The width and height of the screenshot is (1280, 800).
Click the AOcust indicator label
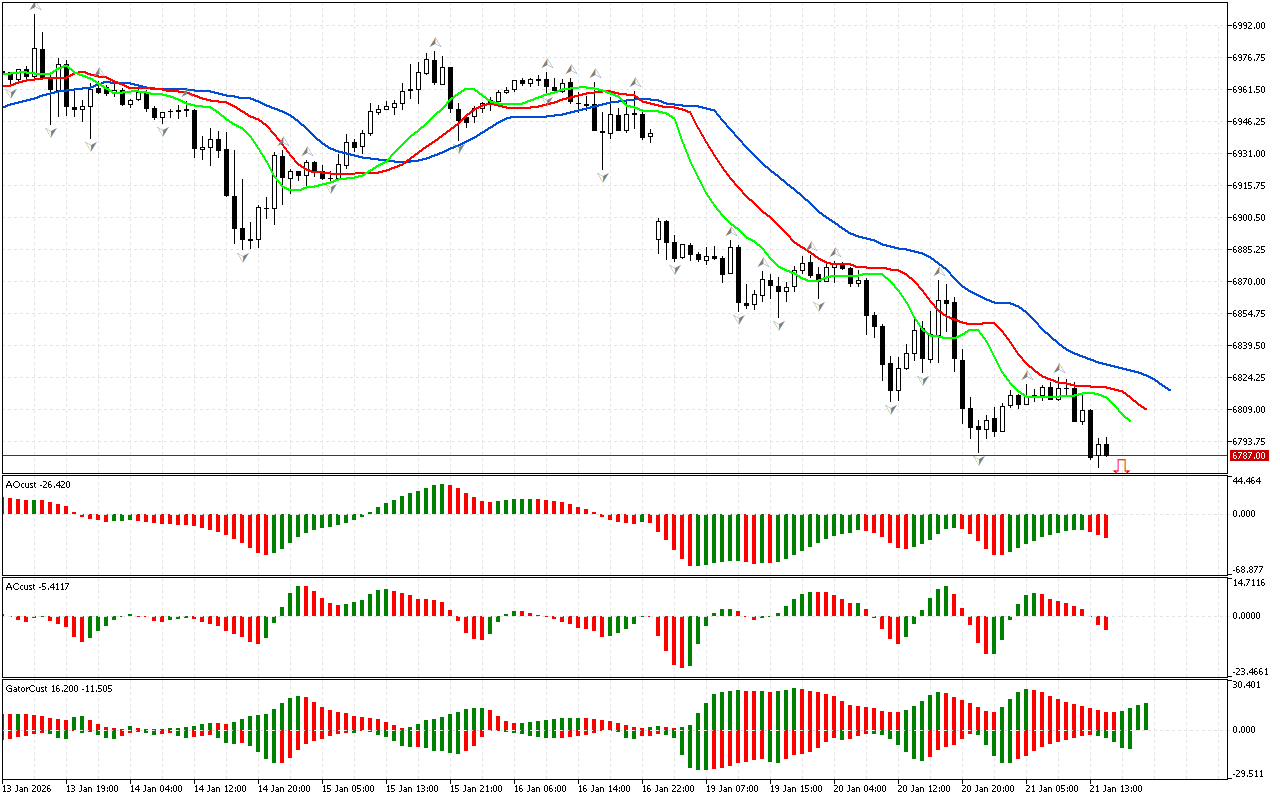coord(36,485)
